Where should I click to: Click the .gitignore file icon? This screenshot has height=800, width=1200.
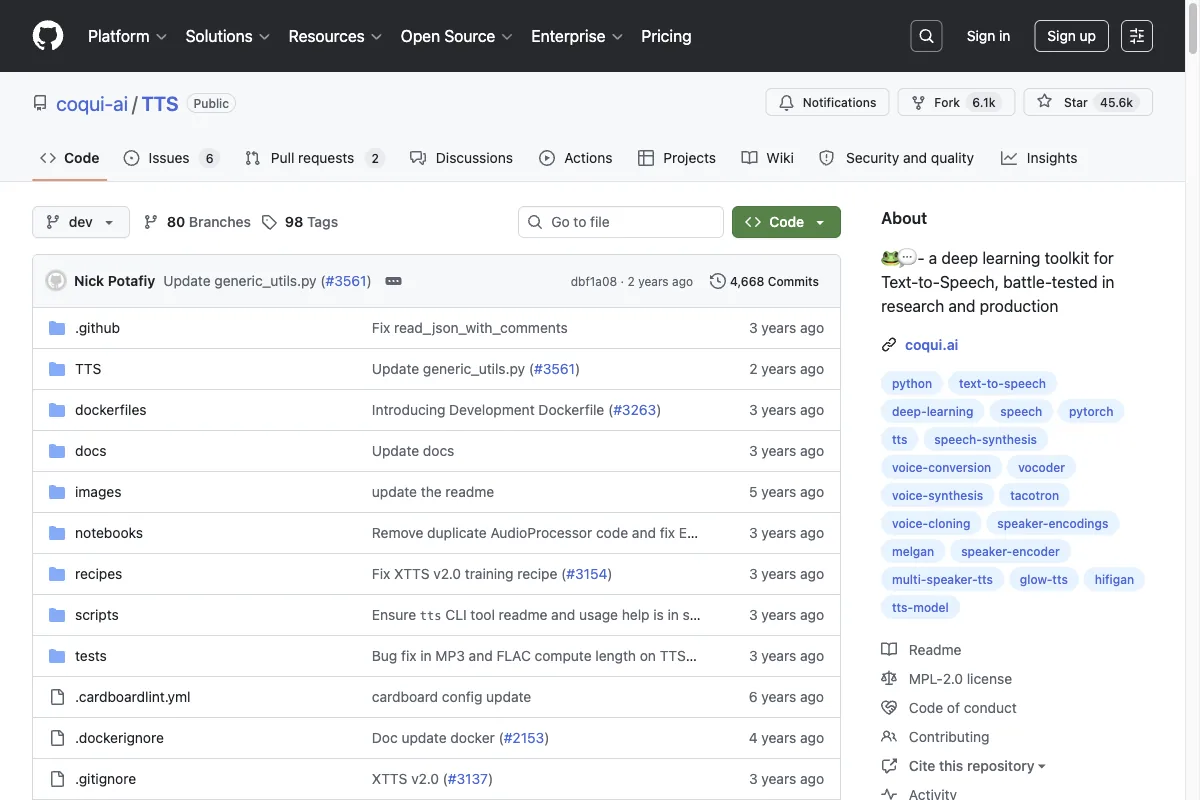(x=57, y=779)
